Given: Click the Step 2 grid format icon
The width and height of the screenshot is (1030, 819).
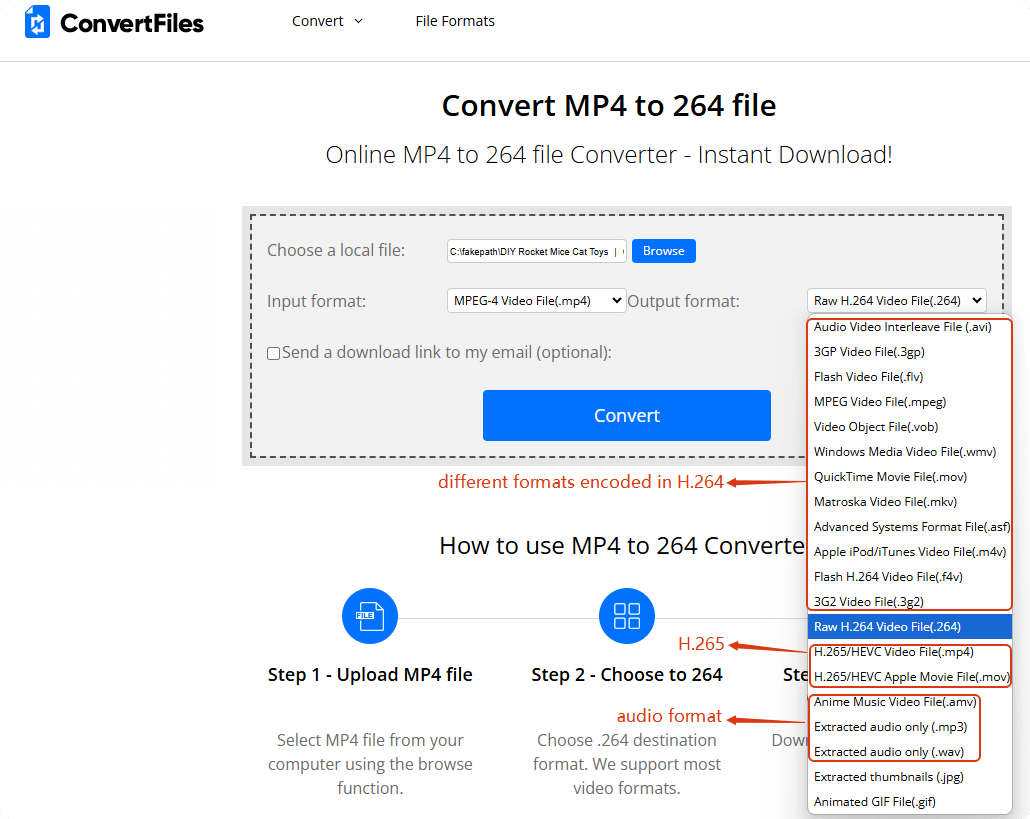Looking at the screenshot, I should (x=627, y=616).
